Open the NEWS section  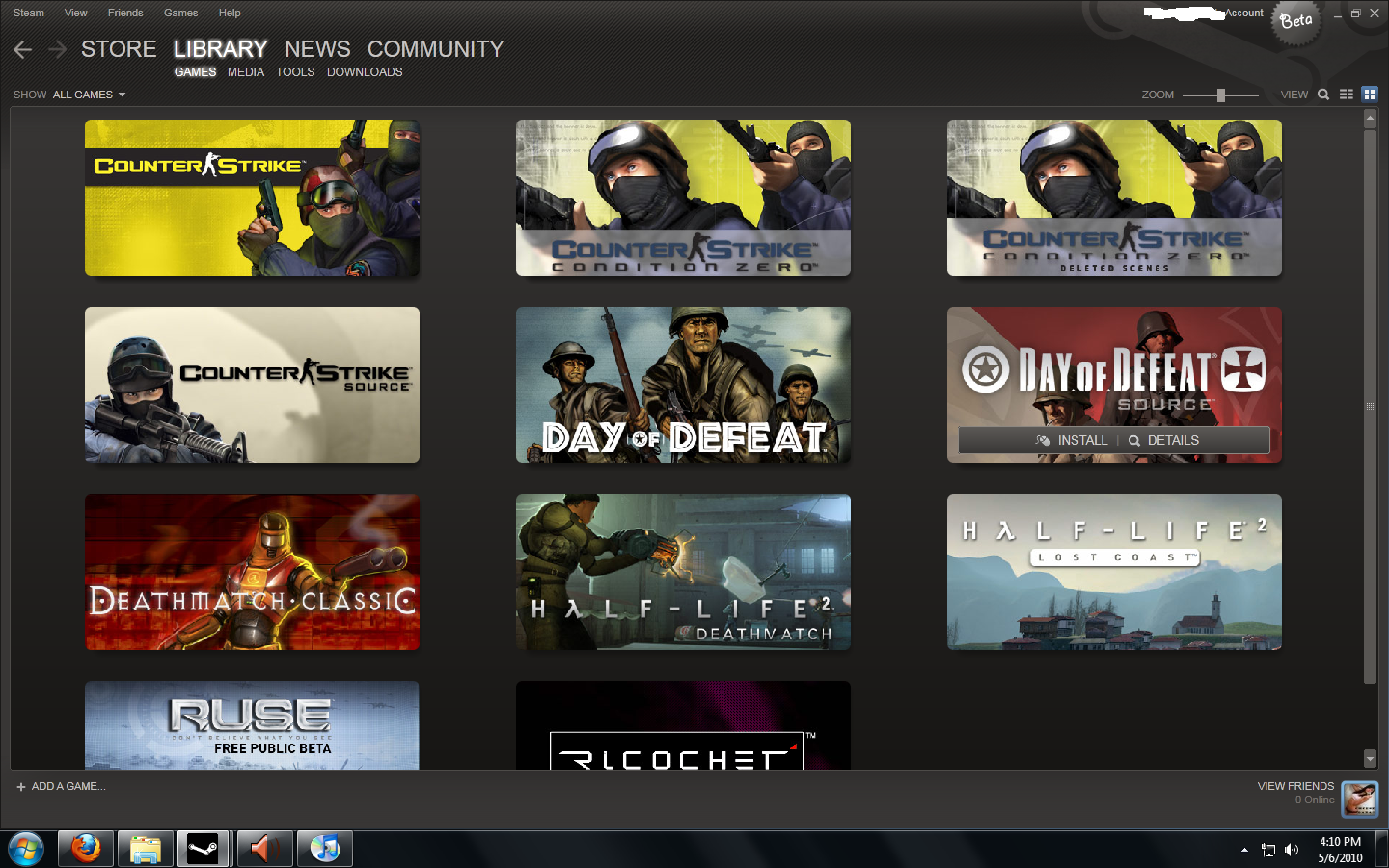317,49
